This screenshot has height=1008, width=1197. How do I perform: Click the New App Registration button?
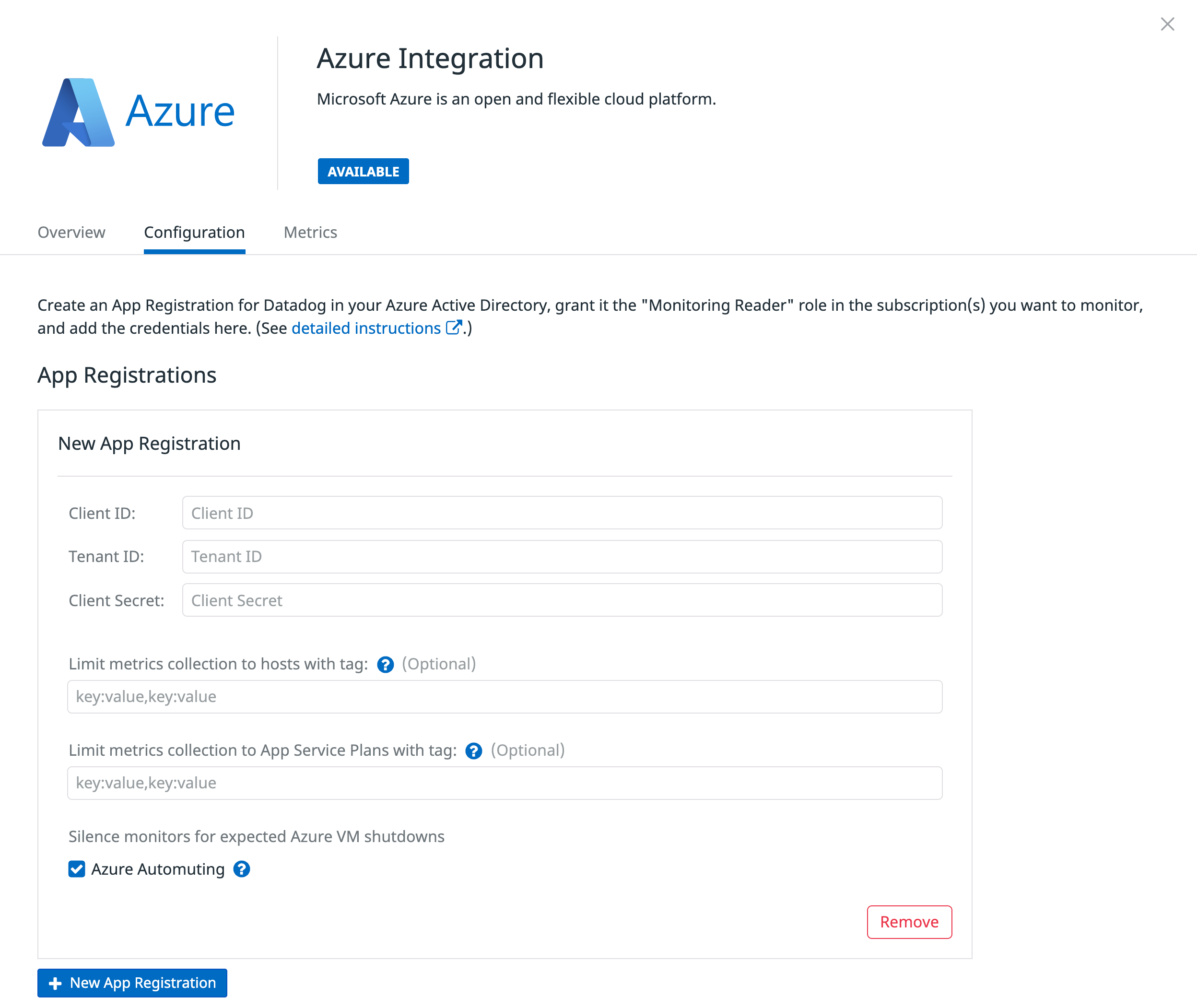click(x=131, y=983)
